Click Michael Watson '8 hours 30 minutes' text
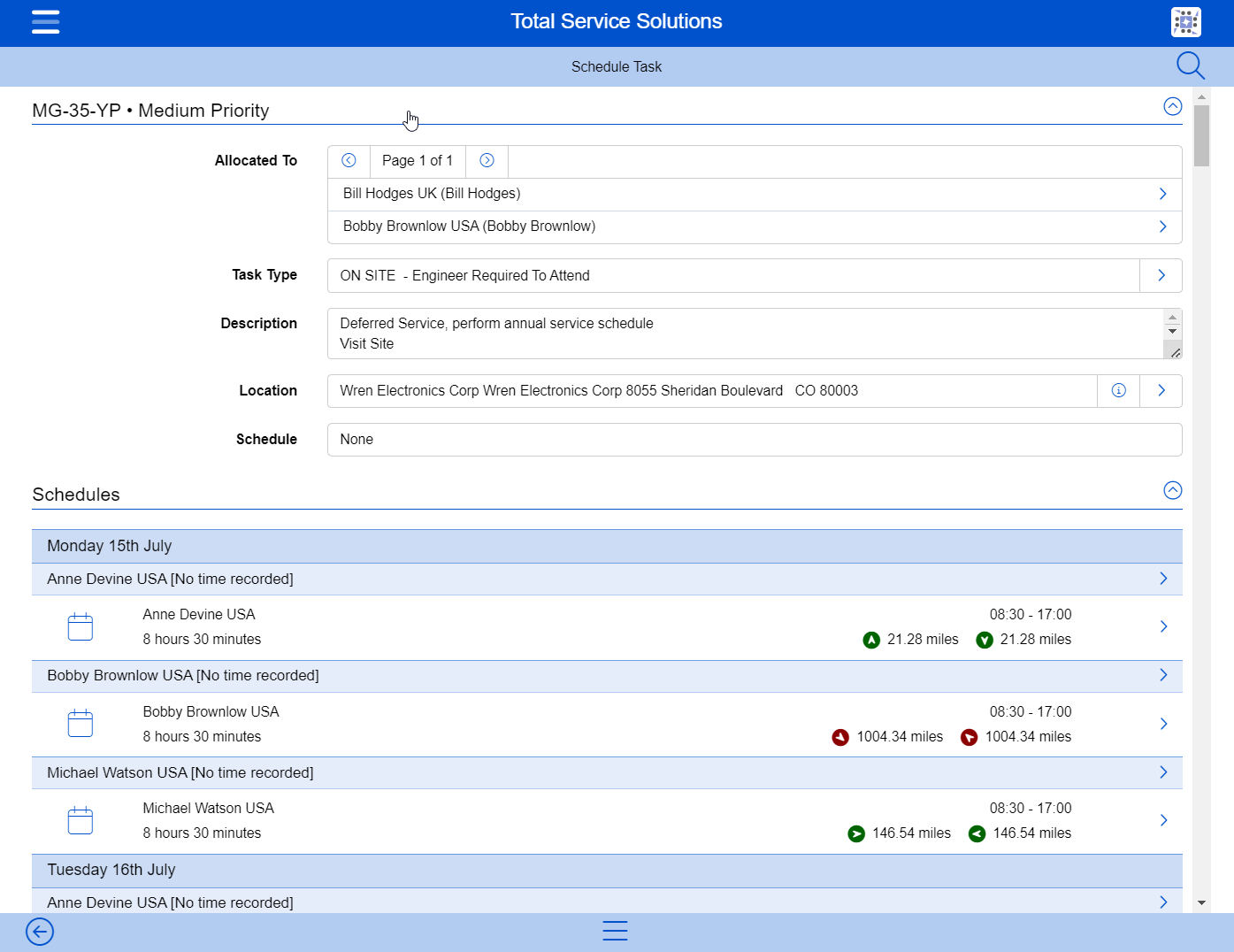Image resolution: width=1234 pixels, height=952 pixels. (202, 833)
